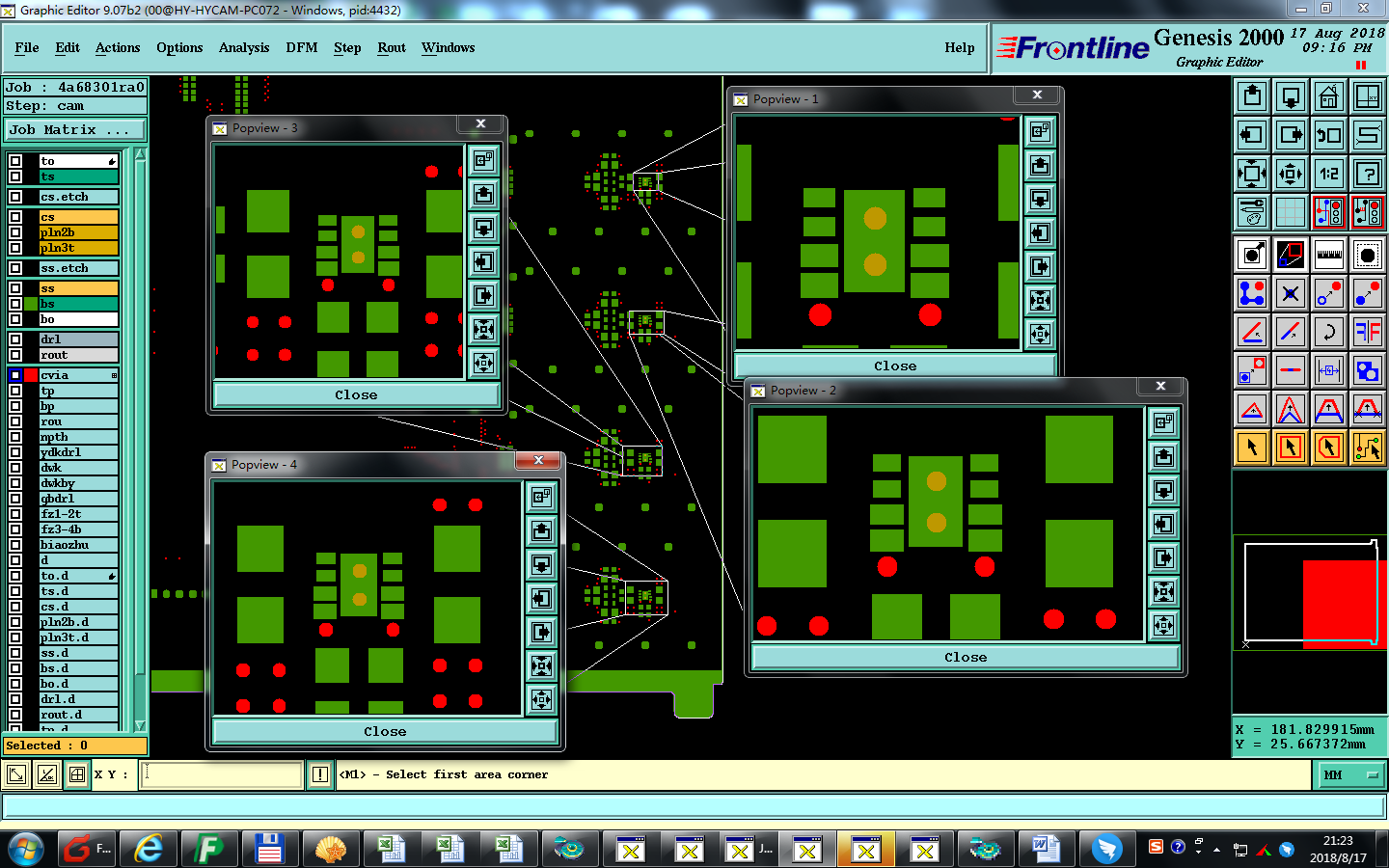Click the Popview 2 pan left icon

tap(1164, 525)
